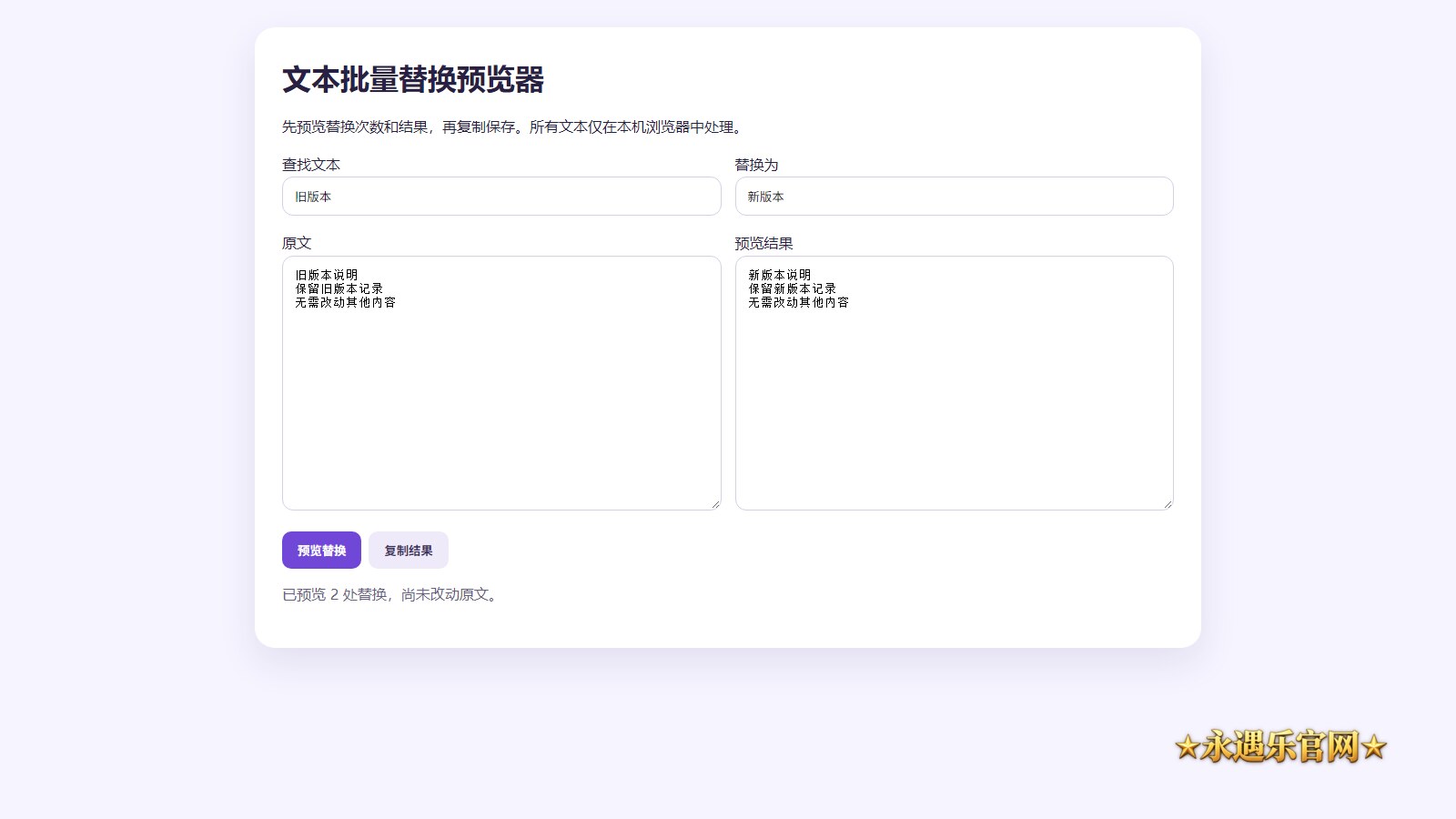This screenshot has width=1456, height=819.
Task: Click the 查找文本 label
Action: (311, 165)
